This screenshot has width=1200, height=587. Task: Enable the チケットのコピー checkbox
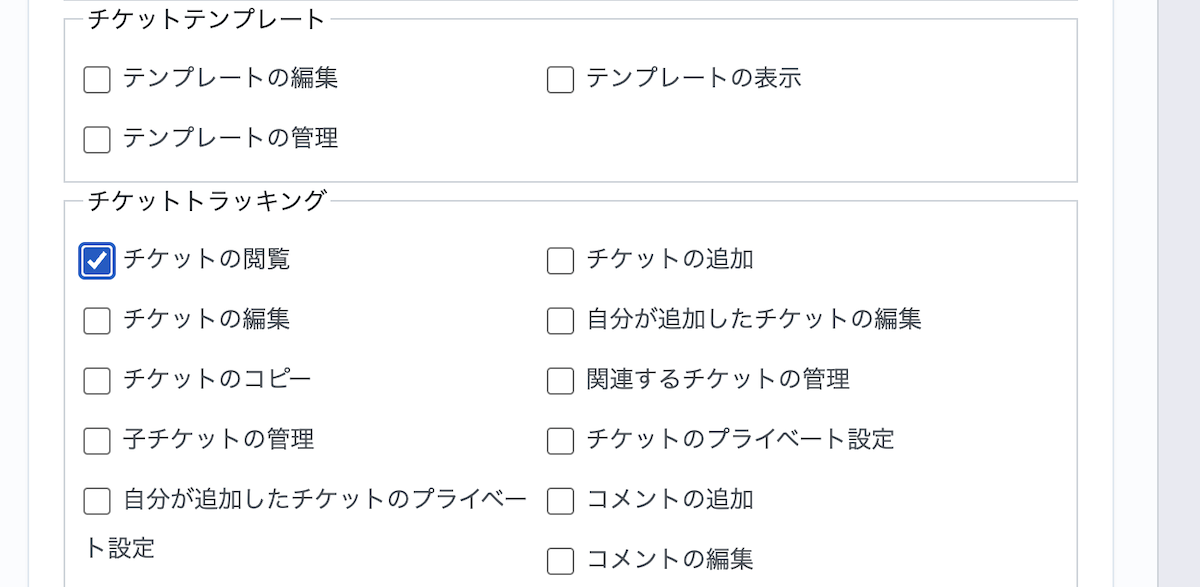97,381
